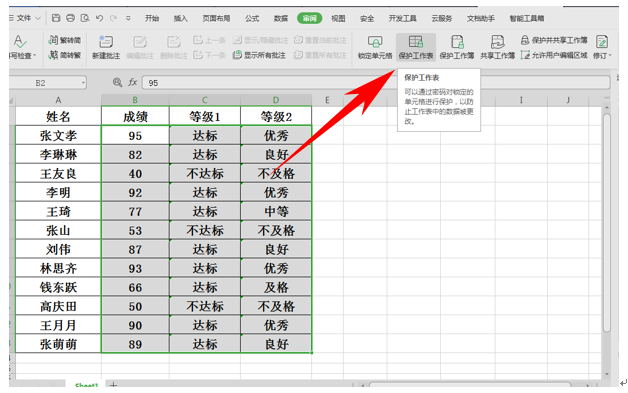This screenshot has height=393, width=628.
Task: Click 重置所有批注
Action: click(320, 55)
